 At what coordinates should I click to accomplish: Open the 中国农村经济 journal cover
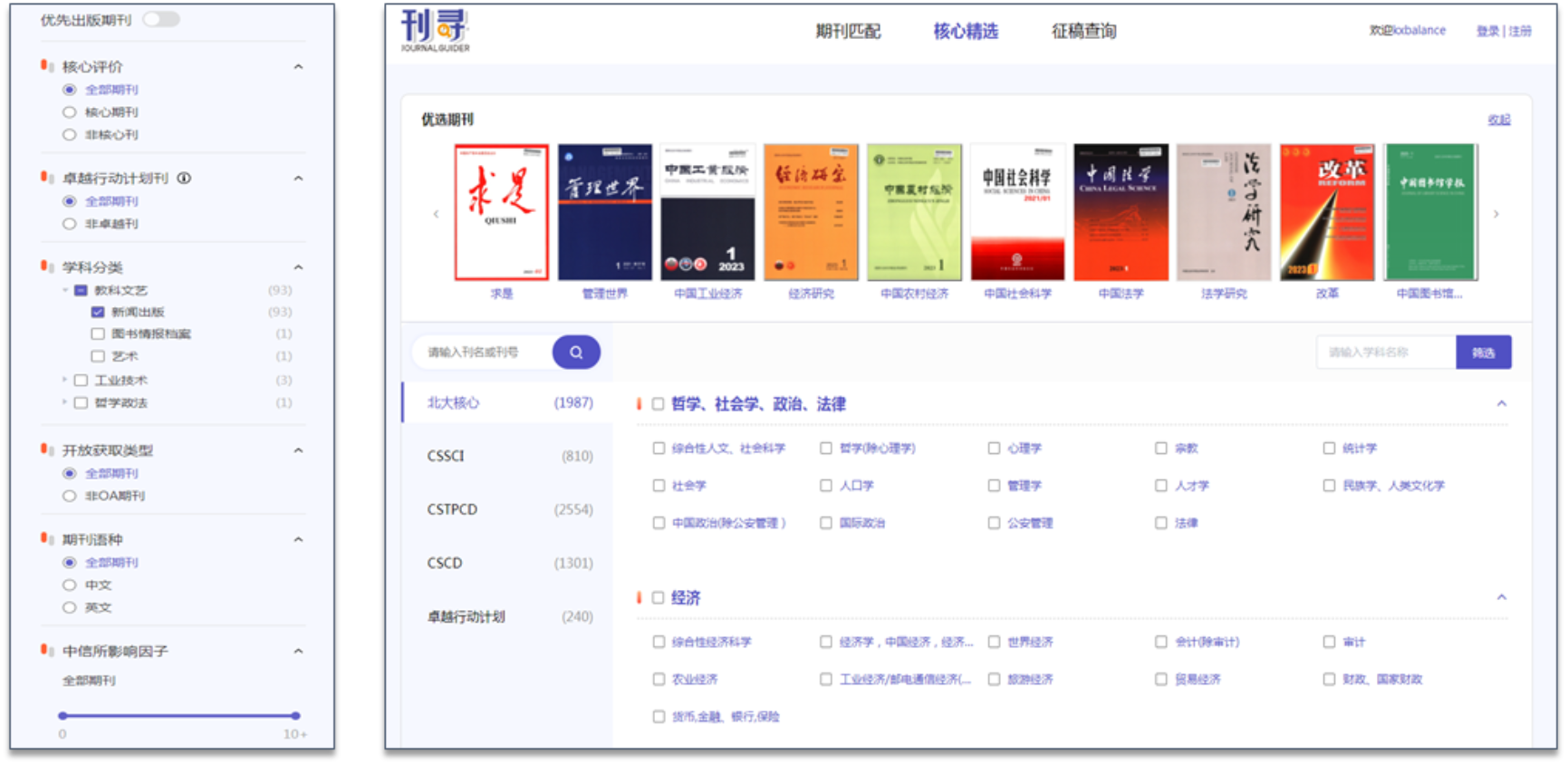pyautogui.click(x=914, y=212)
